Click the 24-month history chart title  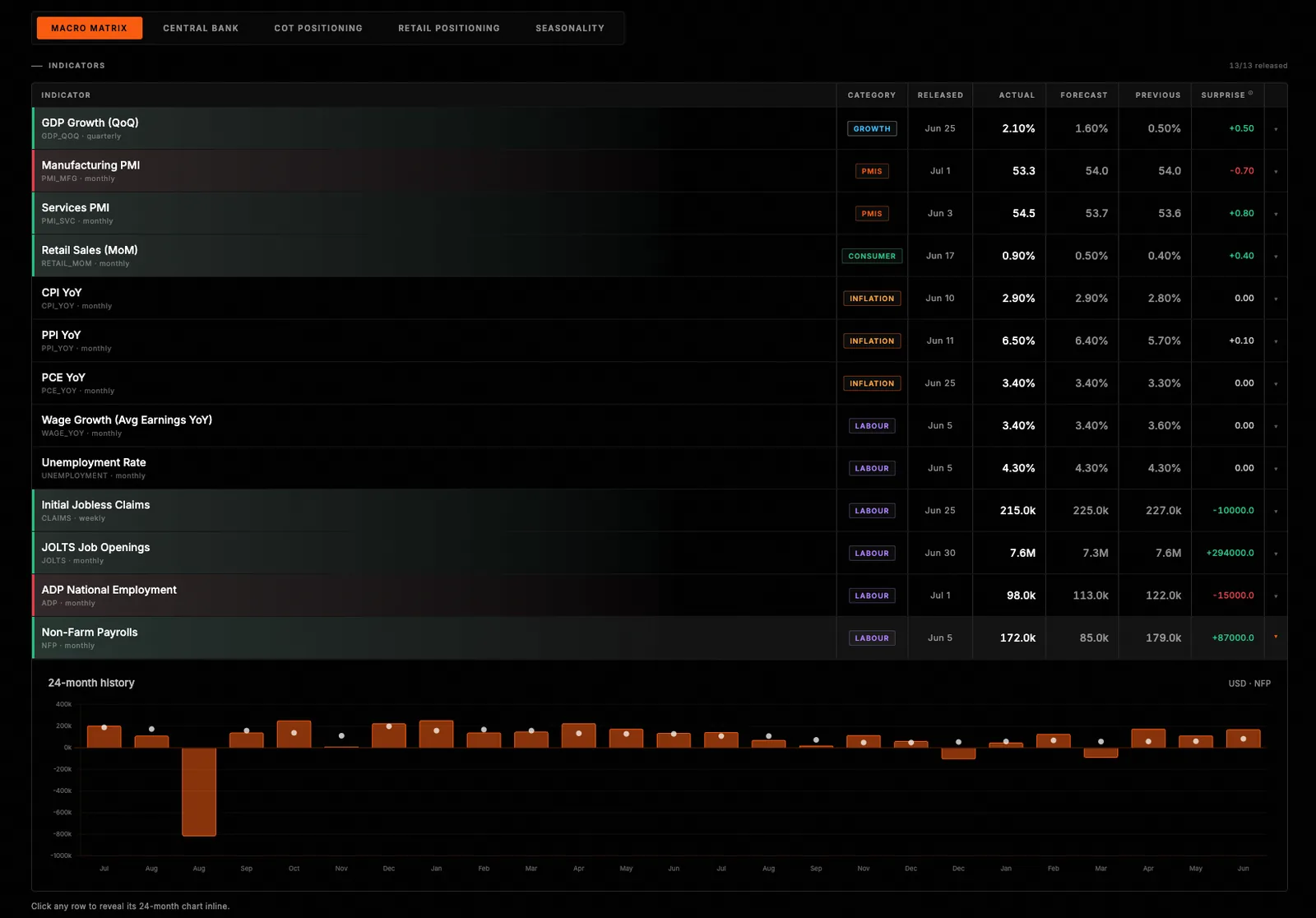coord(91,683)
